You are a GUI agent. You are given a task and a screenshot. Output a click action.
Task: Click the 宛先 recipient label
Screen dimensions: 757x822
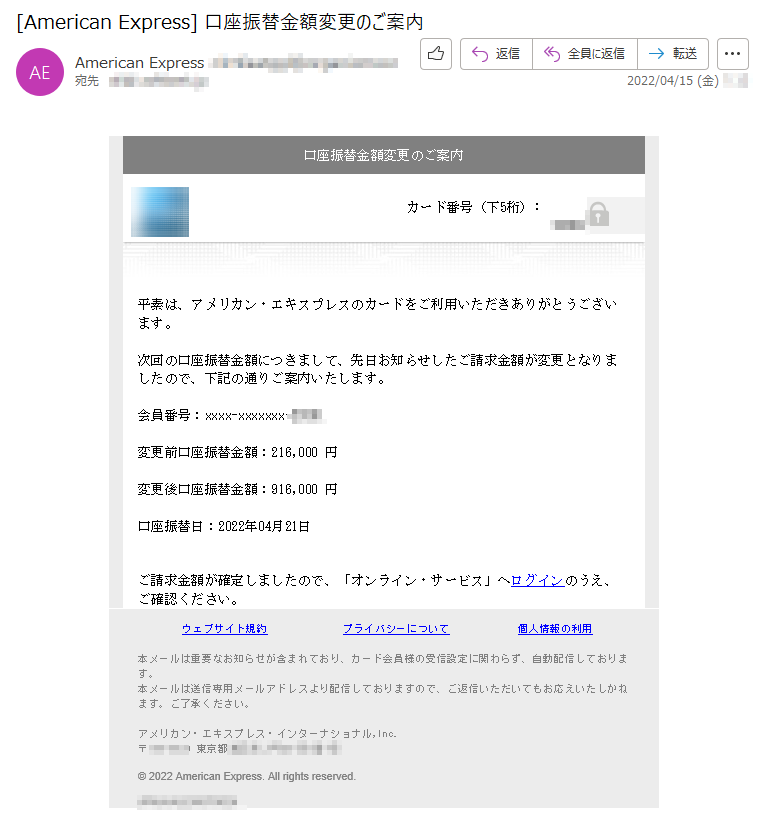tap(86, 81)
